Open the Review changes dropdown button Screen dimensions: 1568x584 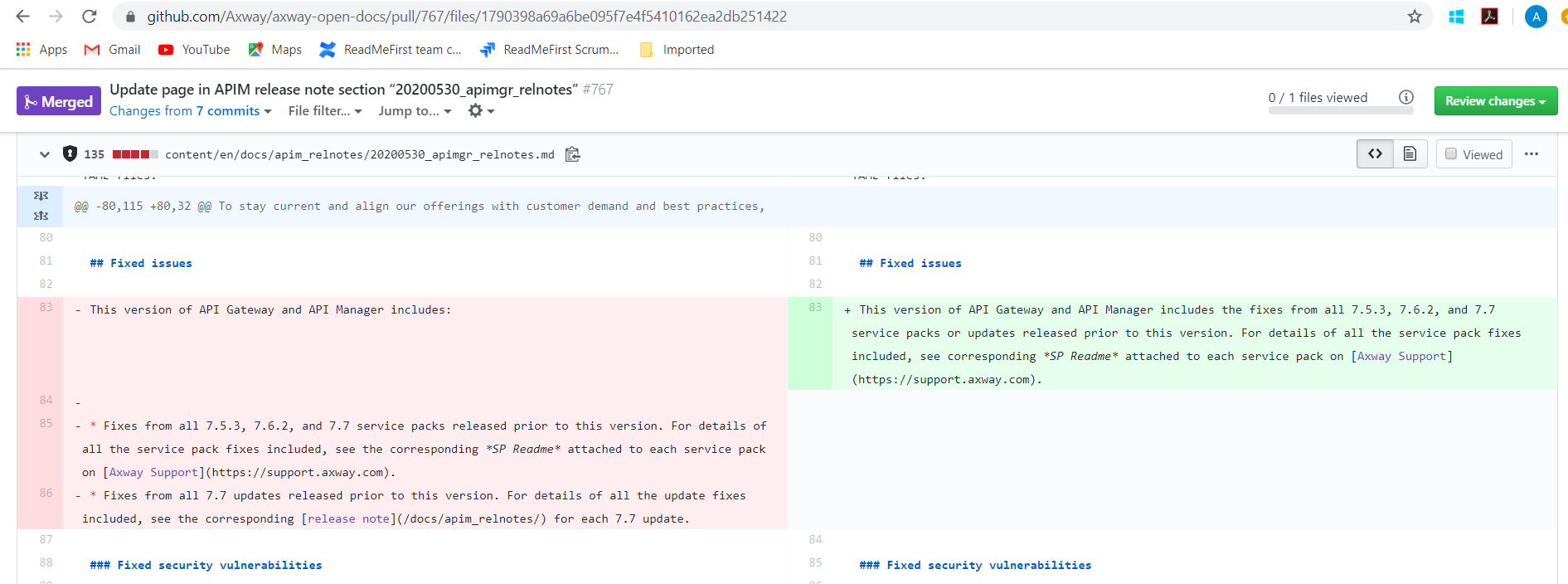(1496, 101)
